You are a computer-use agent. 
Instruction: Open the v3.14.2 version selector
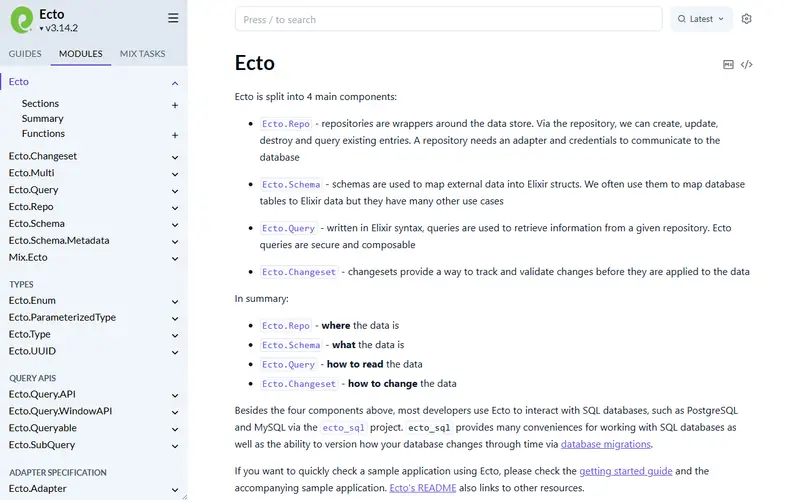pyautogui.click(x=59, y=28)
